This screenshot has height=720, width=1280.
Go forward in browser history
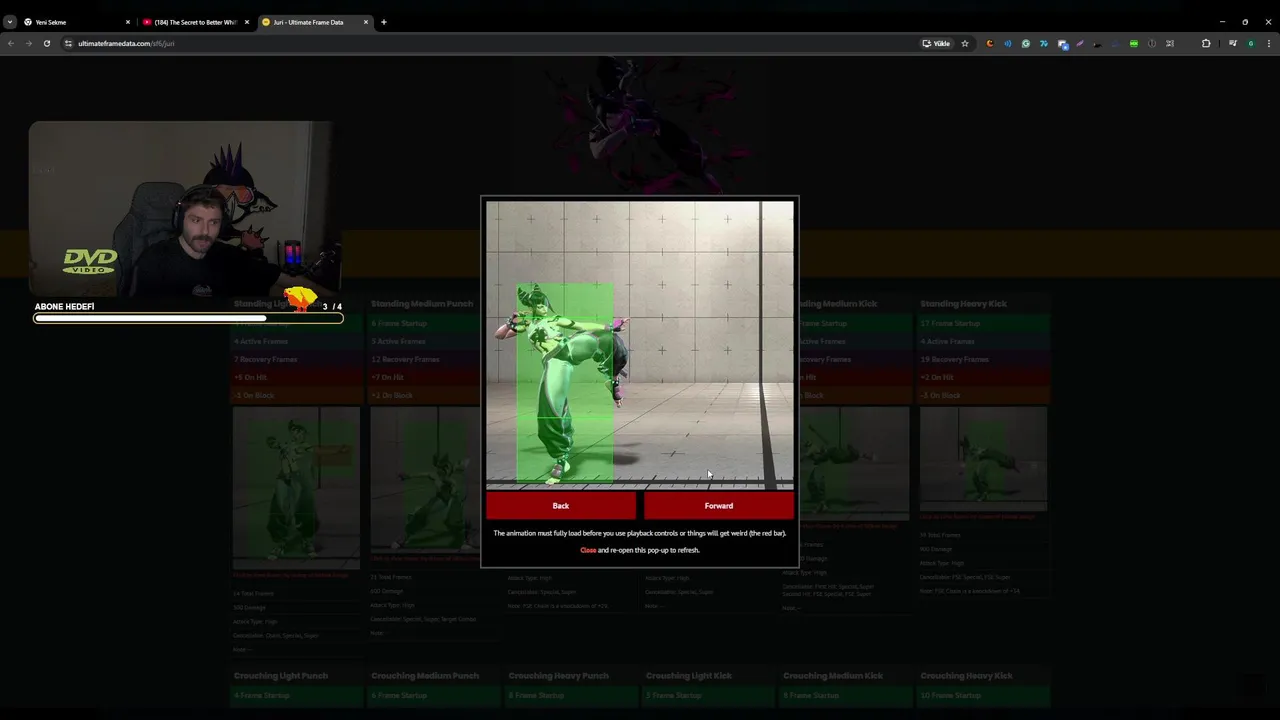[x=28, y=43]
